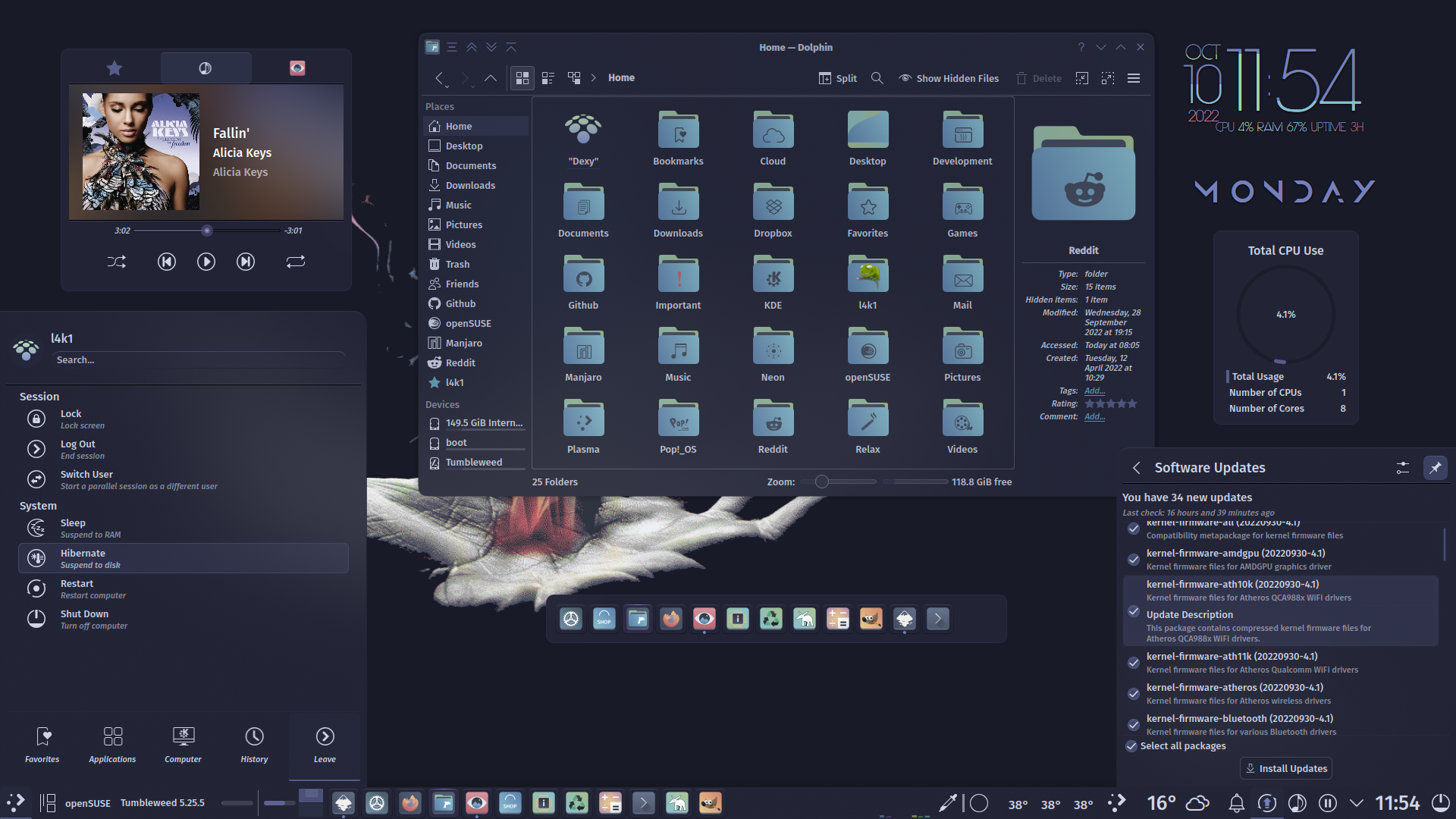Screen dimensions: 1456x819
Task: Switch Dolphin to Compact view mode
Action: click(x=548, y=78)
